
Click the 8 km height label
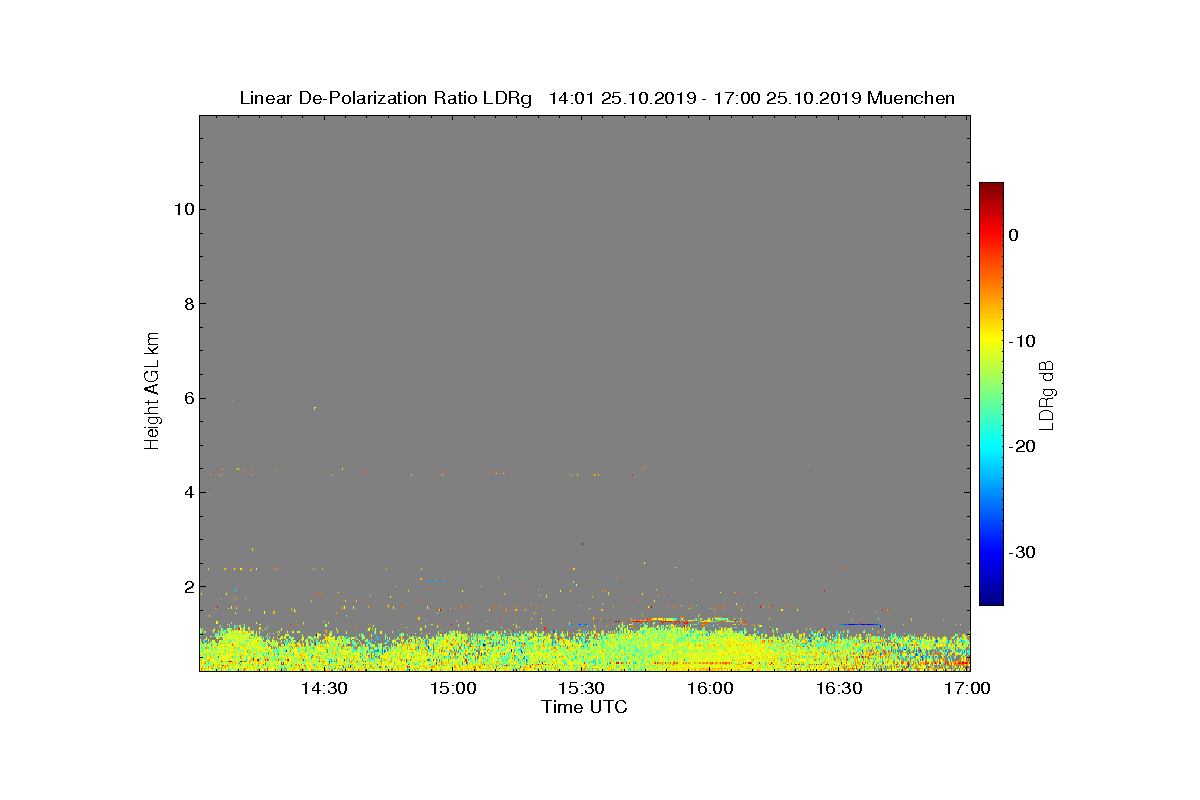click(187, 304)
